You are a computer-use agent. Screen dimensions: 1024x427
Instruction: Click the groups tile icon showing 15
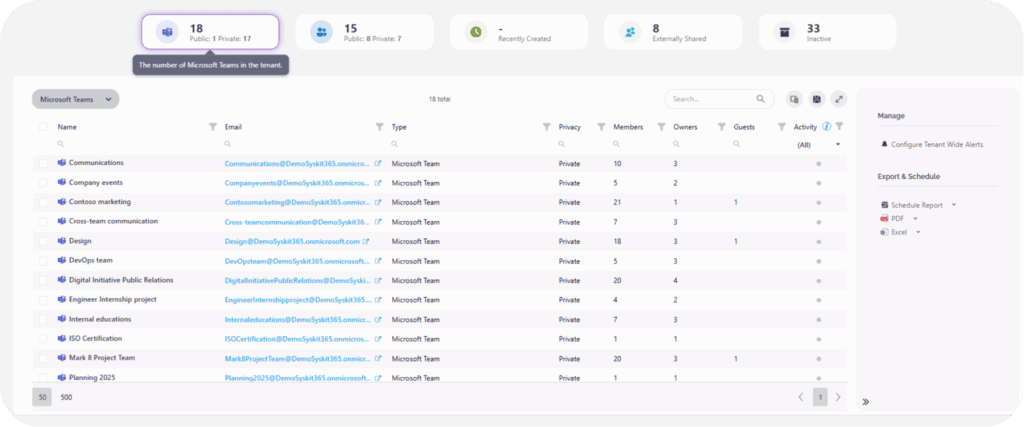[321, 32]
